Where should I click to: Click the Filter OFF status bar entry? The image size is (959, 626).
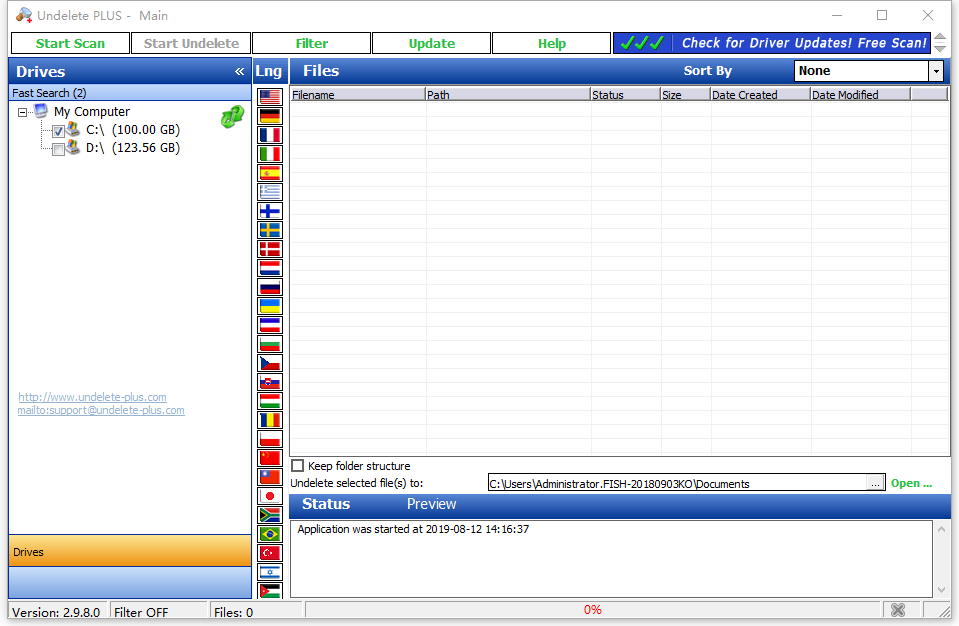(x=160, y=612)
